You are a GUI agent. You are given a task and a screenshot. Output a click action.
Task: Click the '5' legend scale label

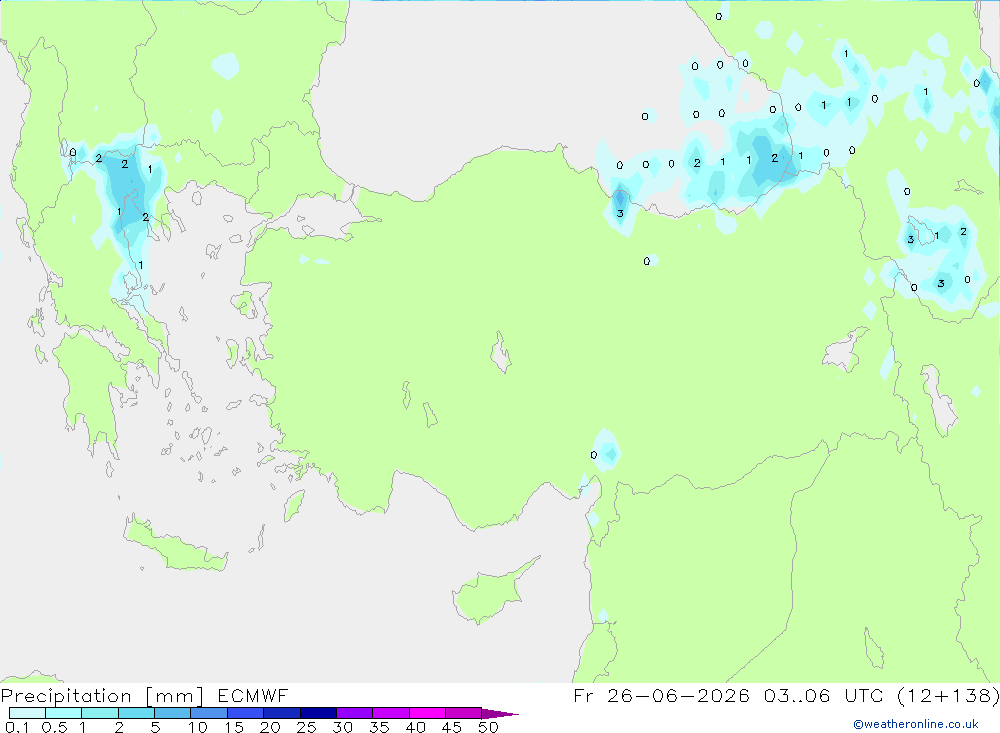point(155,727)
